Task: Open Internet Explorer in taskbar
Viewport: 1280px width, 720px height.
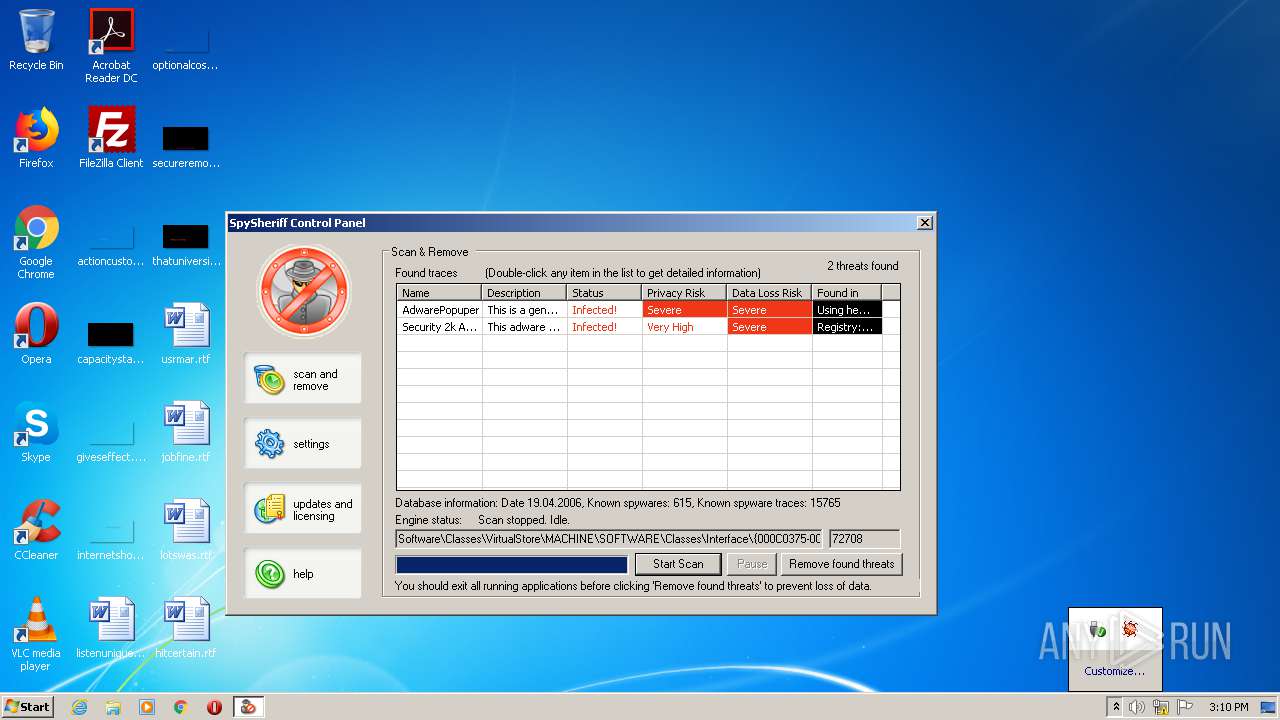Action: [x=80, y=707]
